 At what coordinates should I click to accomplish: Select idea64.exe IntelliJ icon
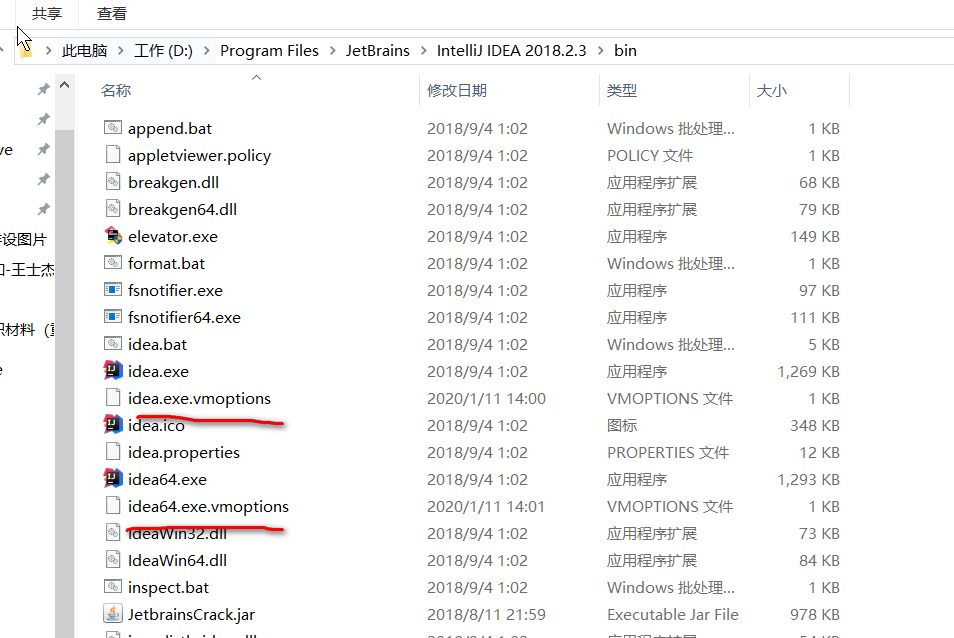pyautogui.click(x=113, y=478)
